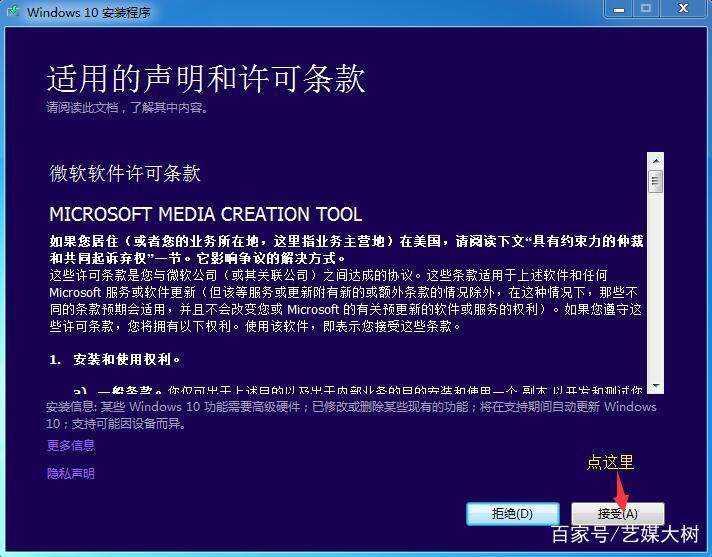Click the 拒绝(D) decline button
This screenshot has height=557, width=712.
point(513,513)
